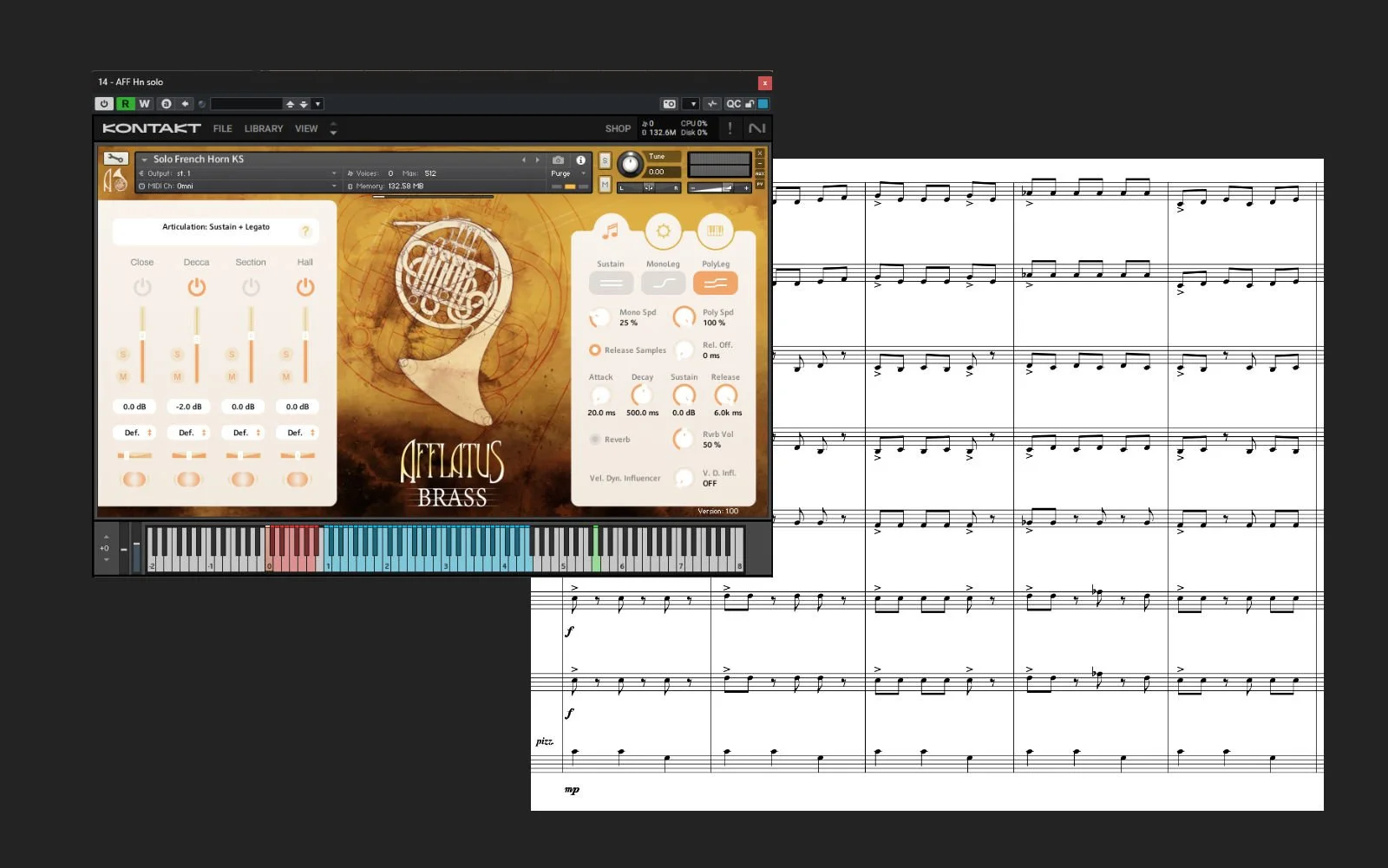
Task: Click the green highlighted key on virtual keyboard
Action: click(596, 548)
